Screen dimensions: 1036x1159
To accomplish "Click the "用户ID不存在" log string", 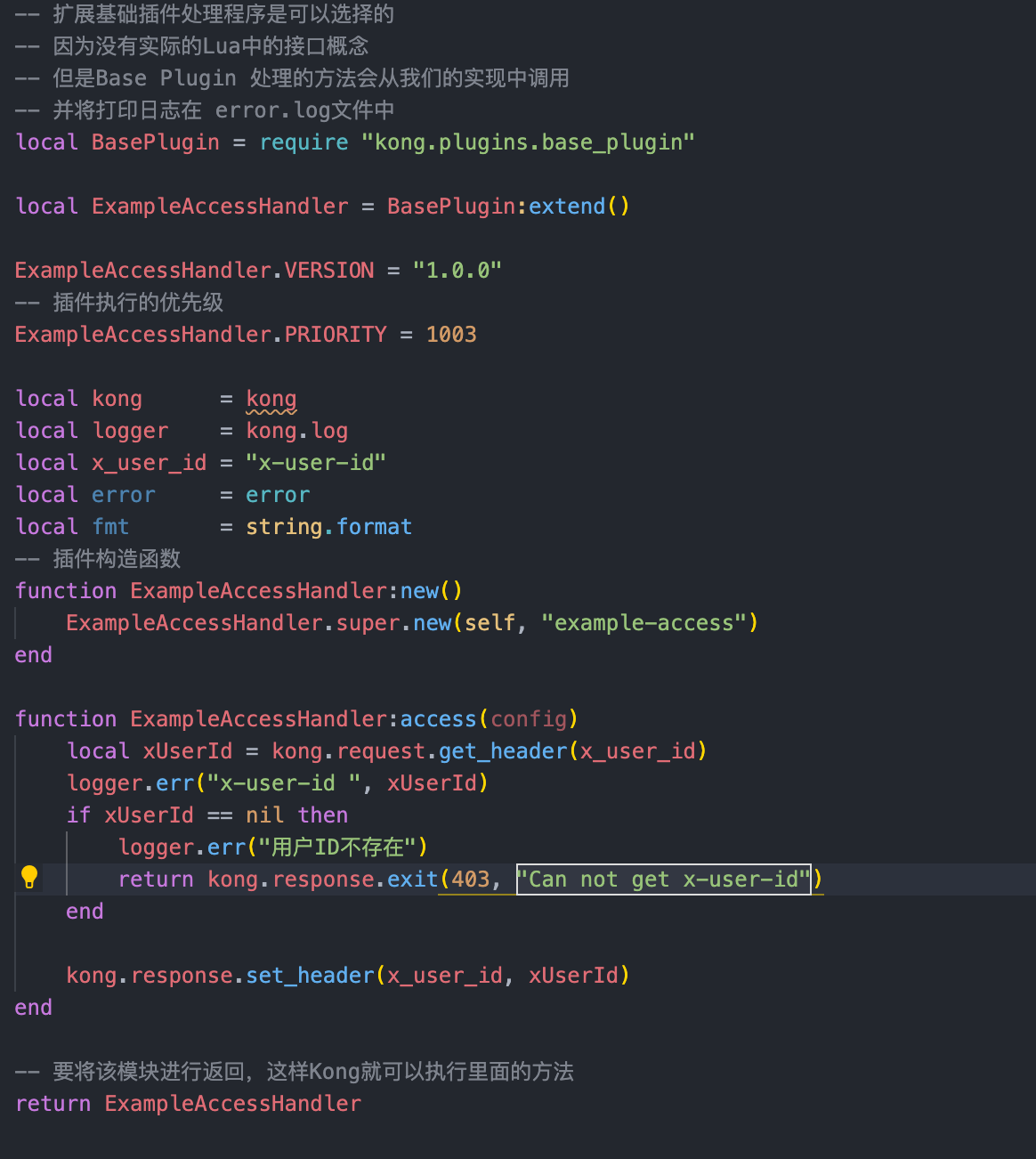I will [x=337, y=847].
